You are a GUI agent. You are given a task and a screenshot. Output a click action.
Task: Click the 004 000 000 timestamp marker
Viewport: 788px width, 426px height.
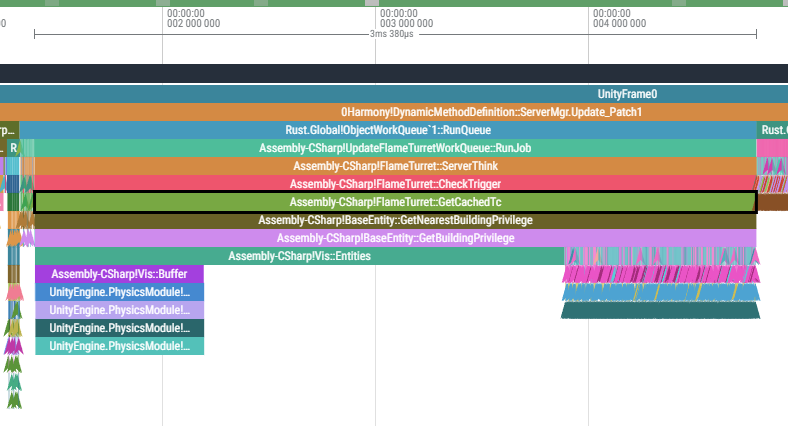point(619,18)
